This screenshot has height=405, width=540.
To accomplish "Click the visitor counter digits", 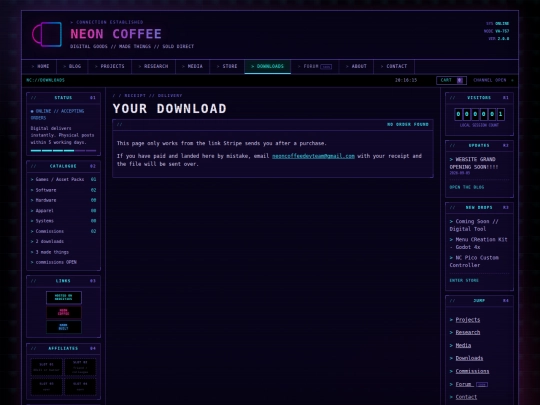I will (479, 114).
